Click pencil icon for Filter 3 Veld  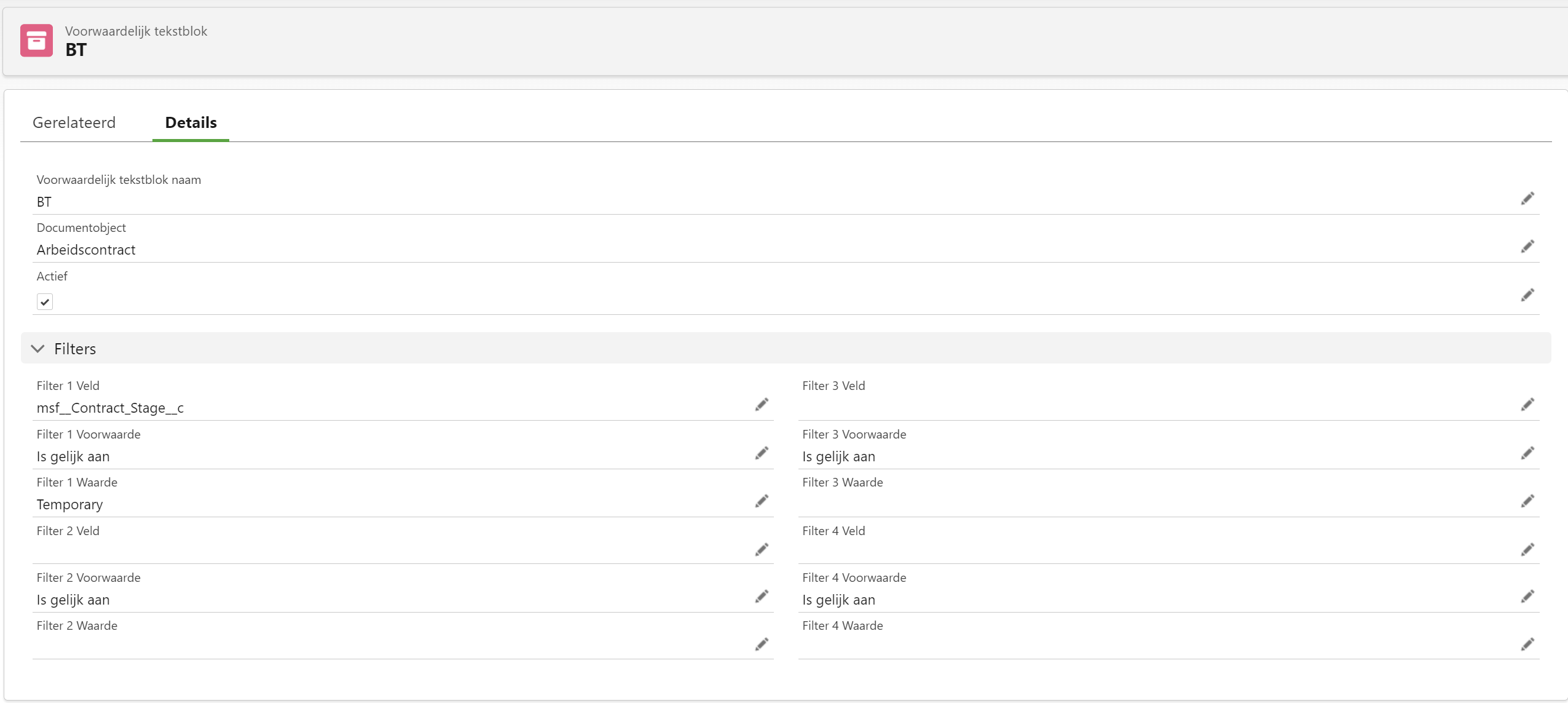click(x=1527, y=405)
